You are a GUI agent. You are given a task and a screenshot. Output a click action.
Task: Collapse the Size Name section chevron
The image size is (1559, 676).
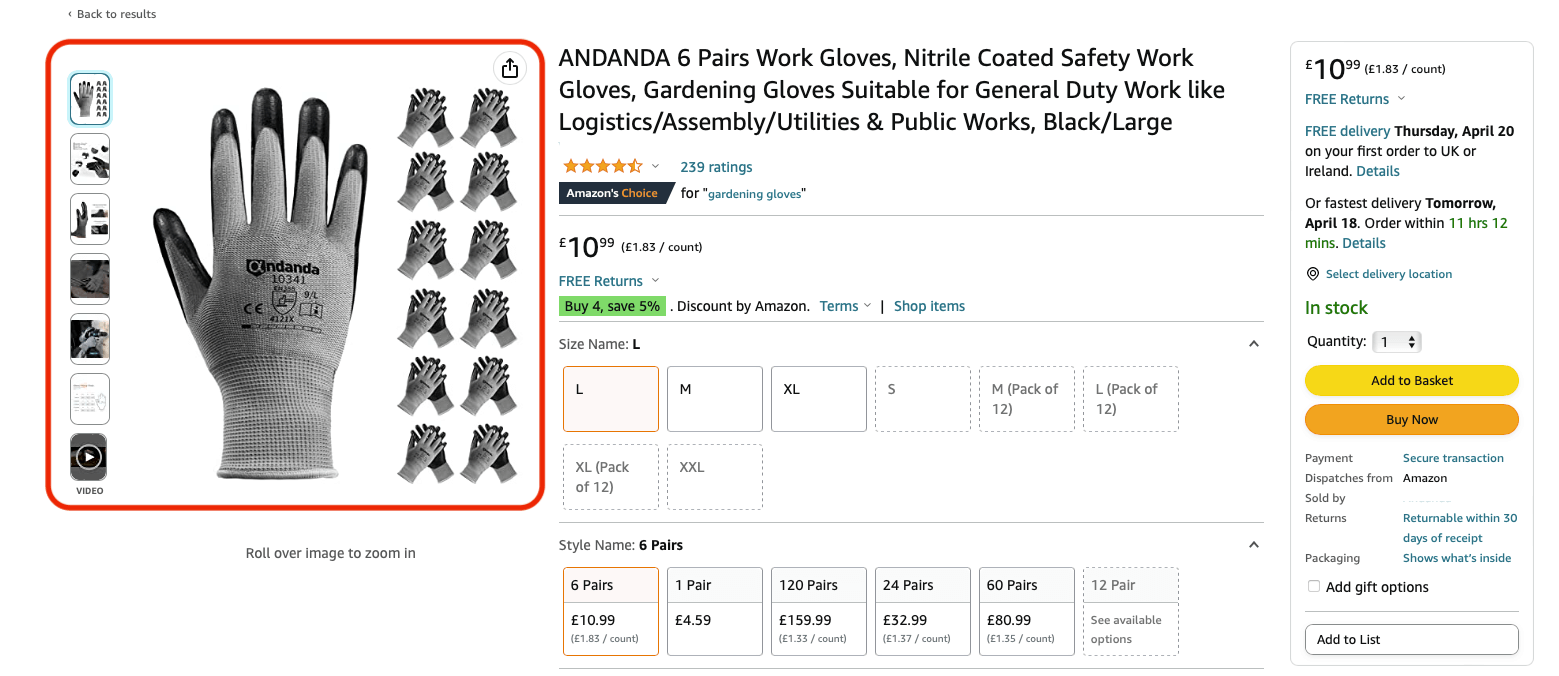(x=1254, y=344)
